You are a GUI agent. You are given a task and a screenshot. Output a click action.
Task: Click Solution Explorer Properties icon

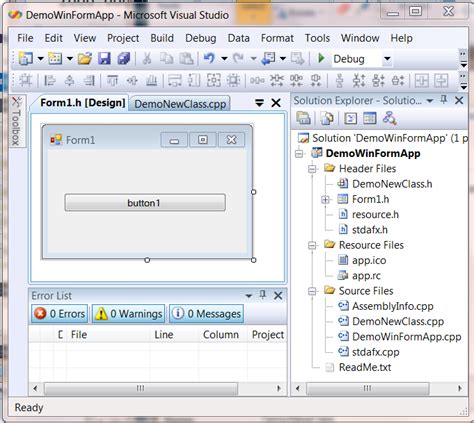pyautogui.click(x=303, y=118)
